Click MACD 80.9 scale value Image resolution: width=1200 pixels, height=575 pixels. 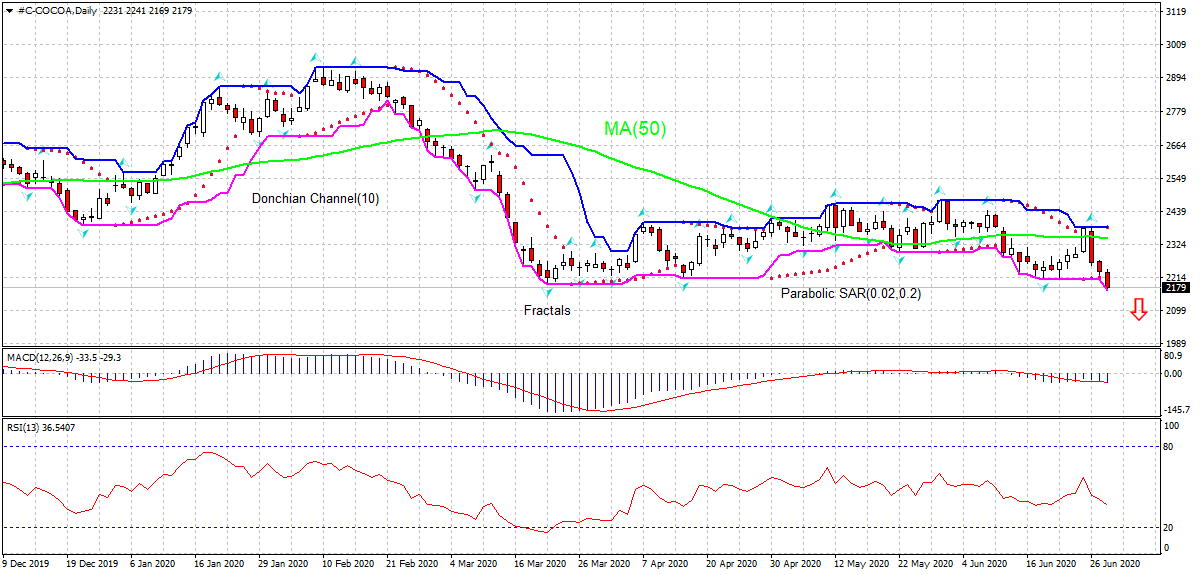[1175, 356]
